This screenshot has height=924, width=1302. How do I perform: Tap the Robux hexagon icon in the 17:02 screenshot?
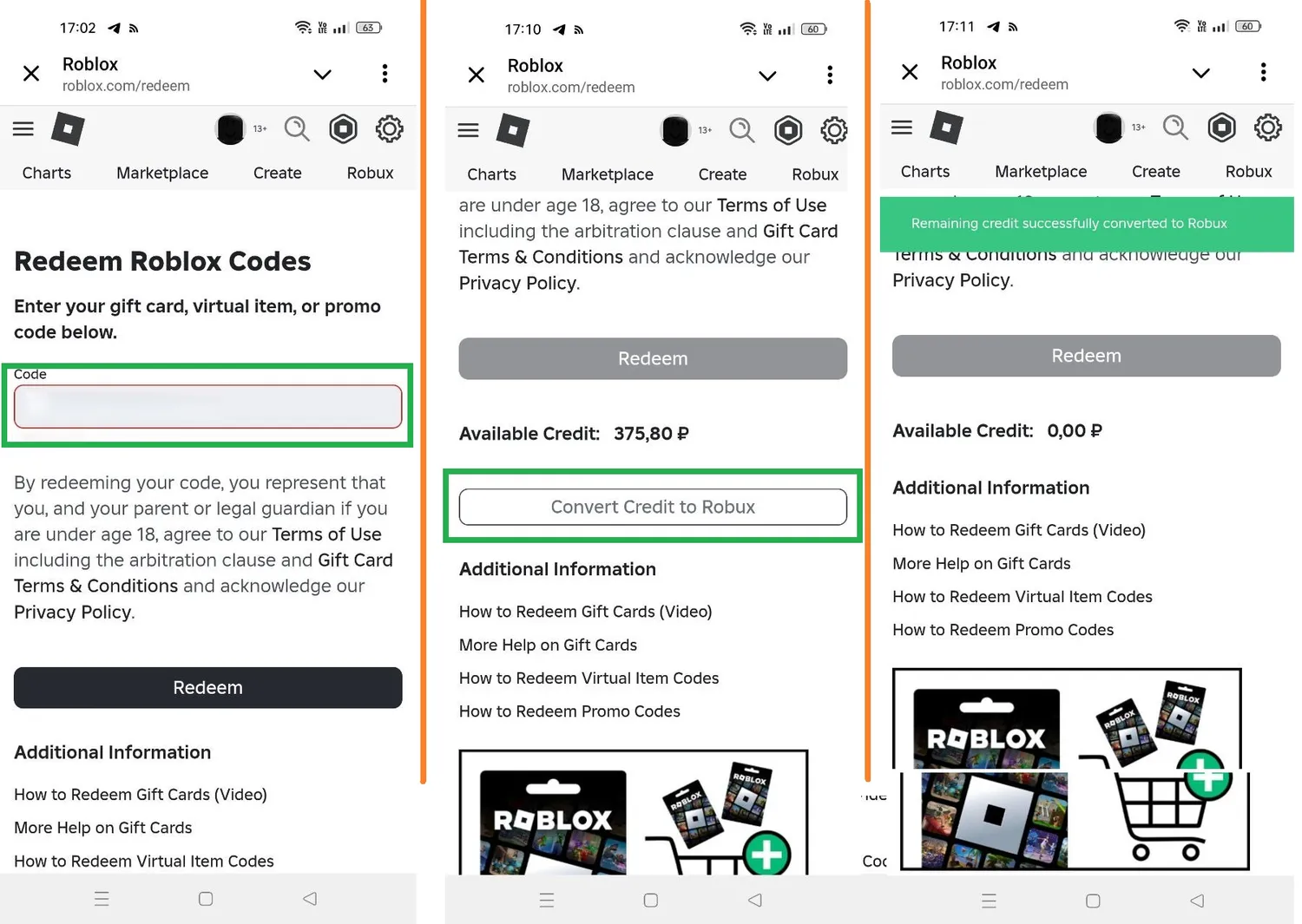[x=344, y=129]
